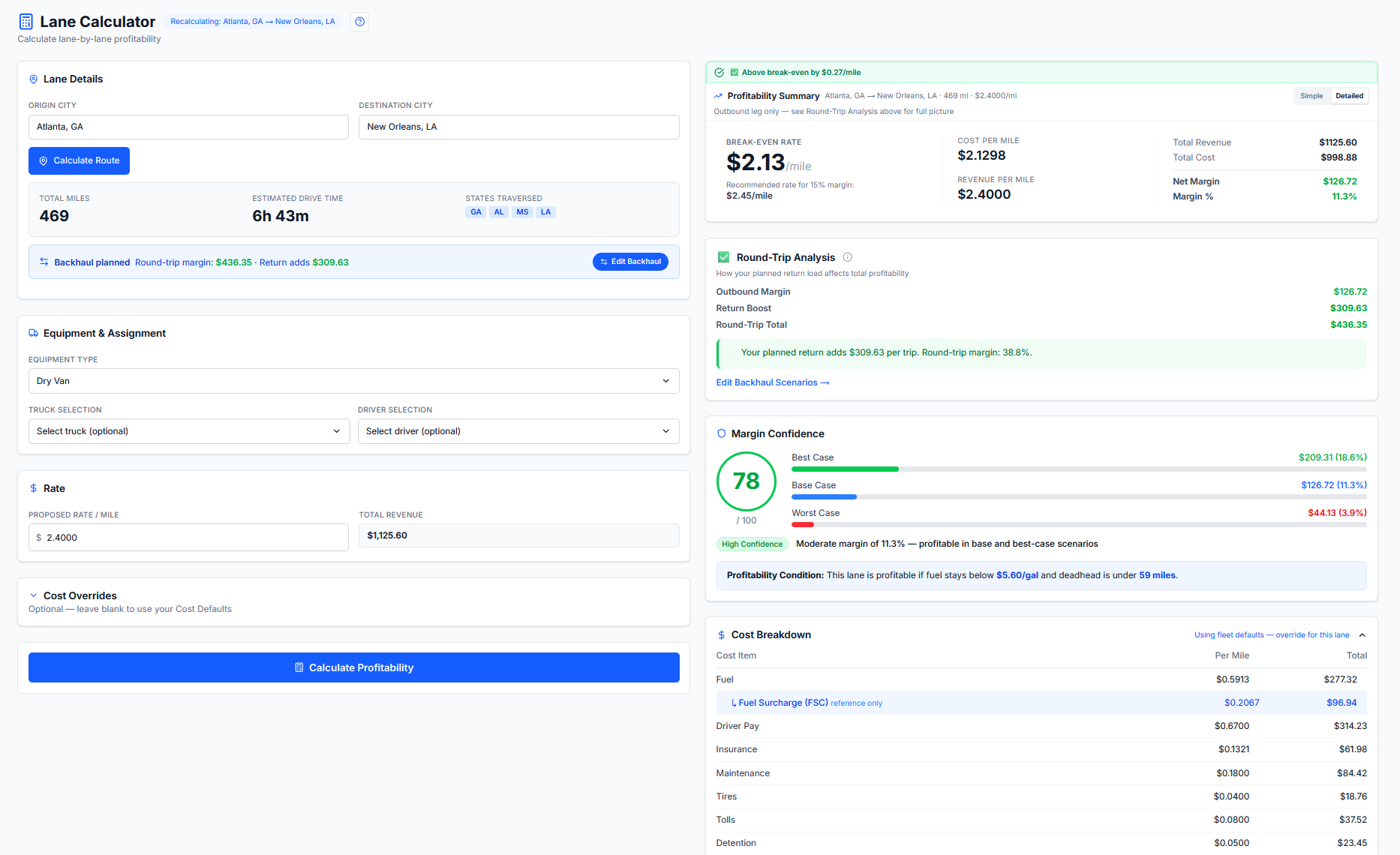Click the LA state tag

point(545,212)
